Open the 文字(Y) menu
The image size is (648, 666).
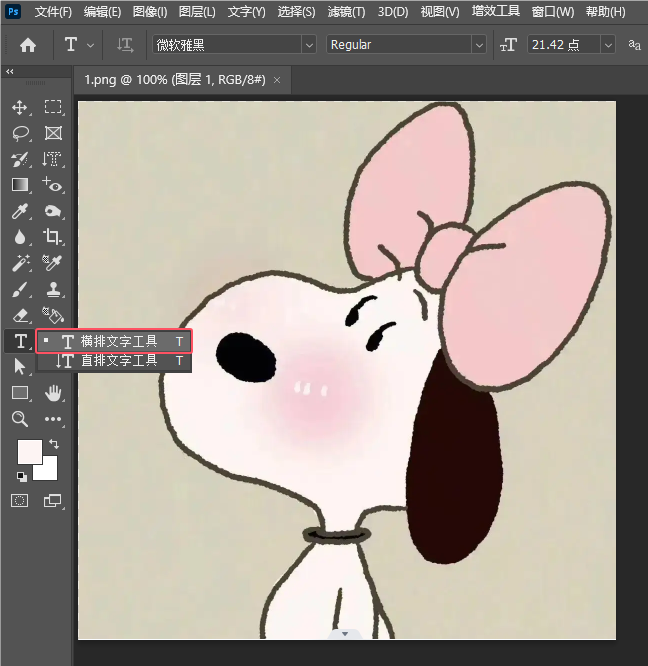tap(247, 11)
